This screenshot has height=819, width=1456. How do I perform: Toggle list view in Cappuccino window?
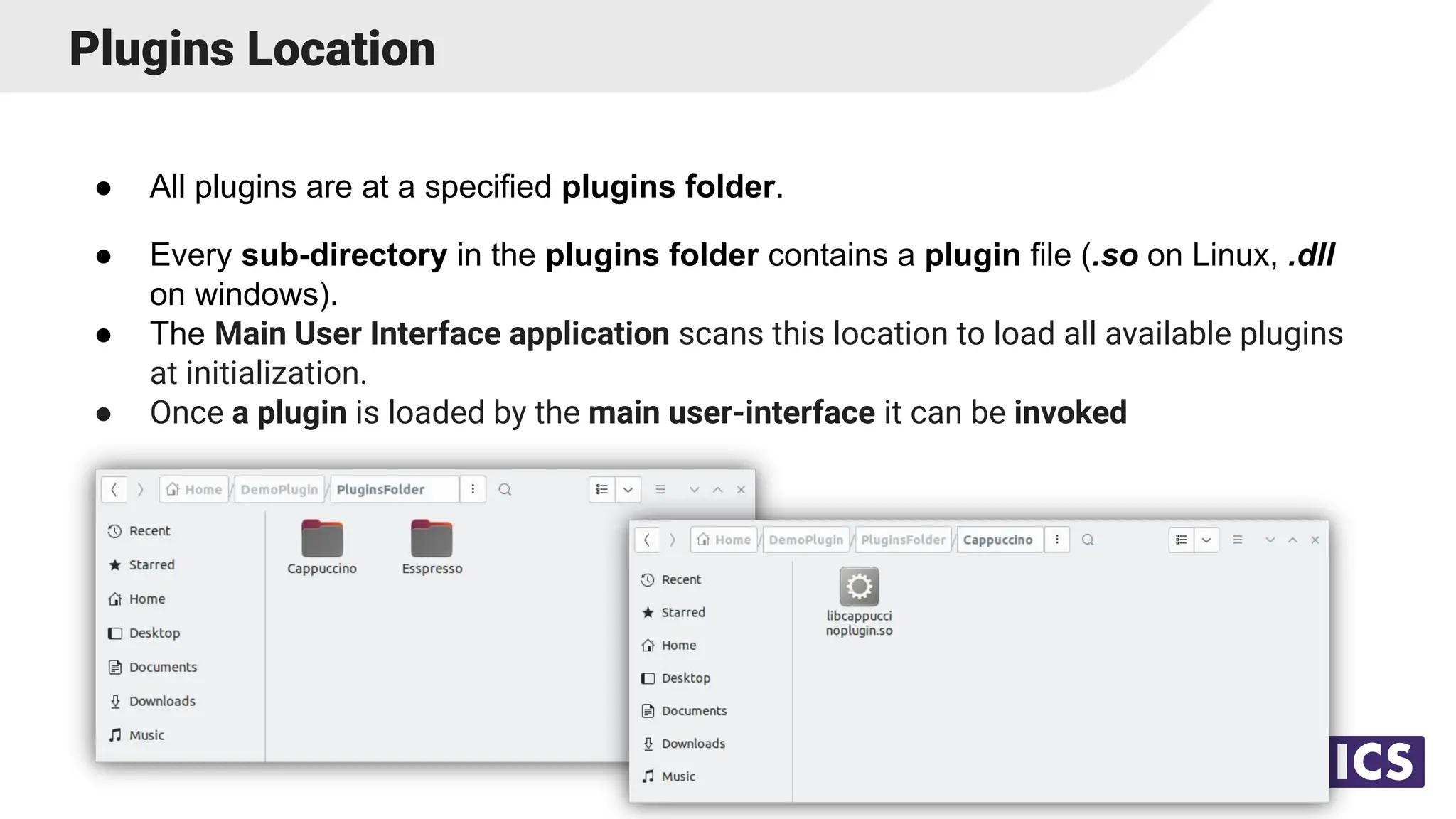1182,540
